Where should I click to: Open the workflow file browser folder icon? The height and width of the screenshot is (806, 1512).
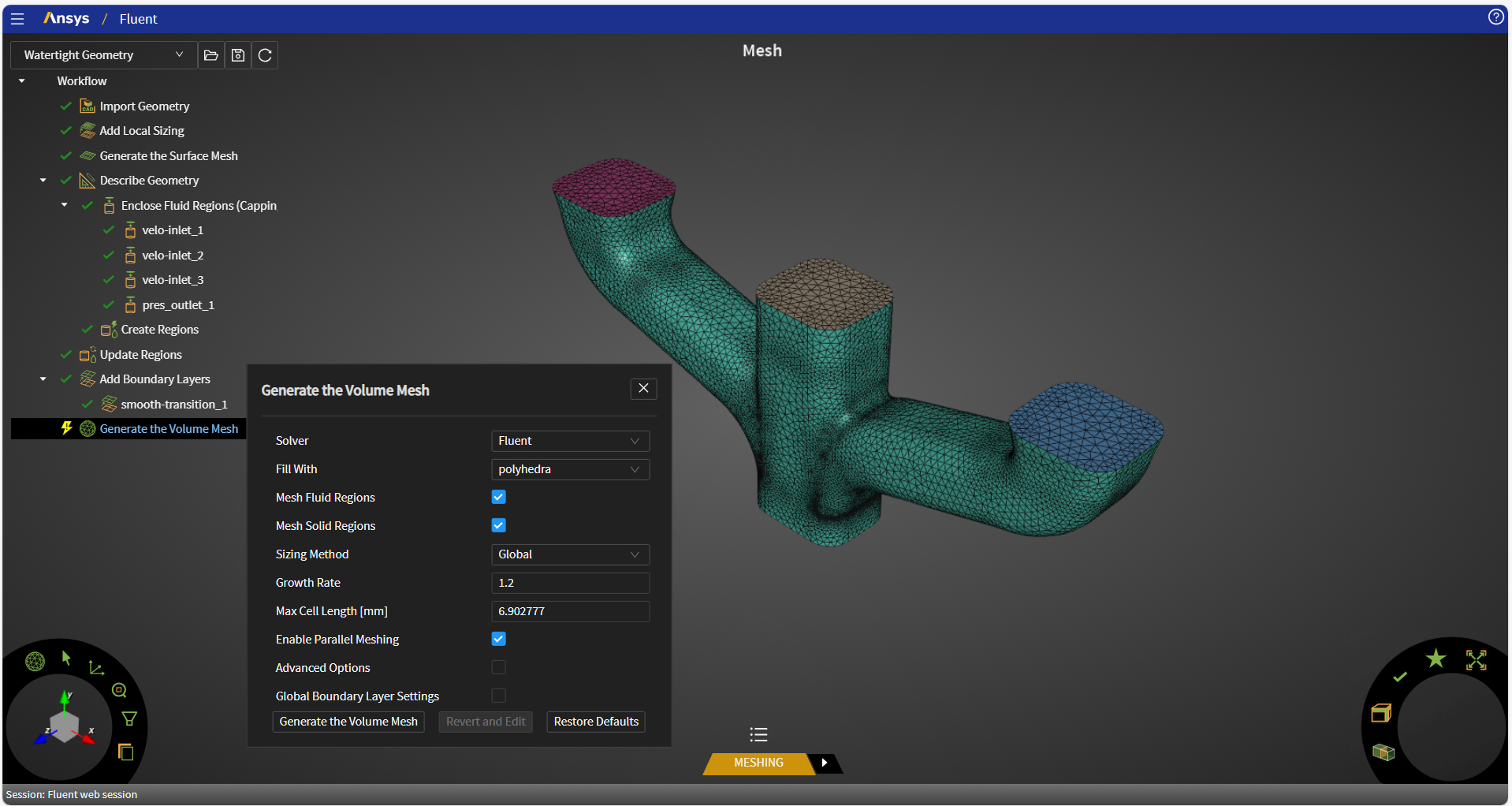click(210, 55)
